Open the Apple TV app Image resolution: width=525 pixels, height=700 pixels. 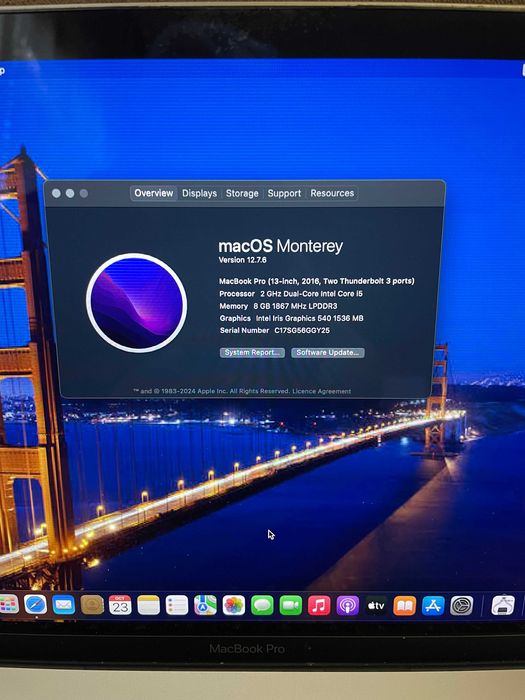tap(376, 605)
